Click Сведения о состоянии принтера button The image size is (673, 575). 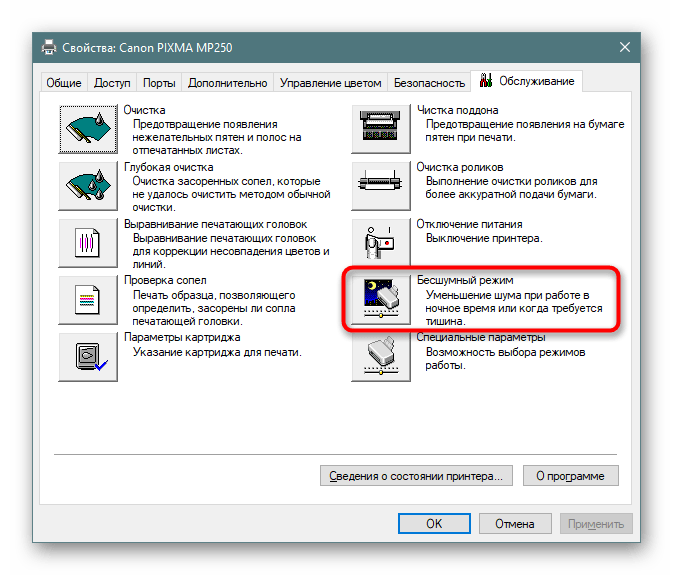click(416, 475)
